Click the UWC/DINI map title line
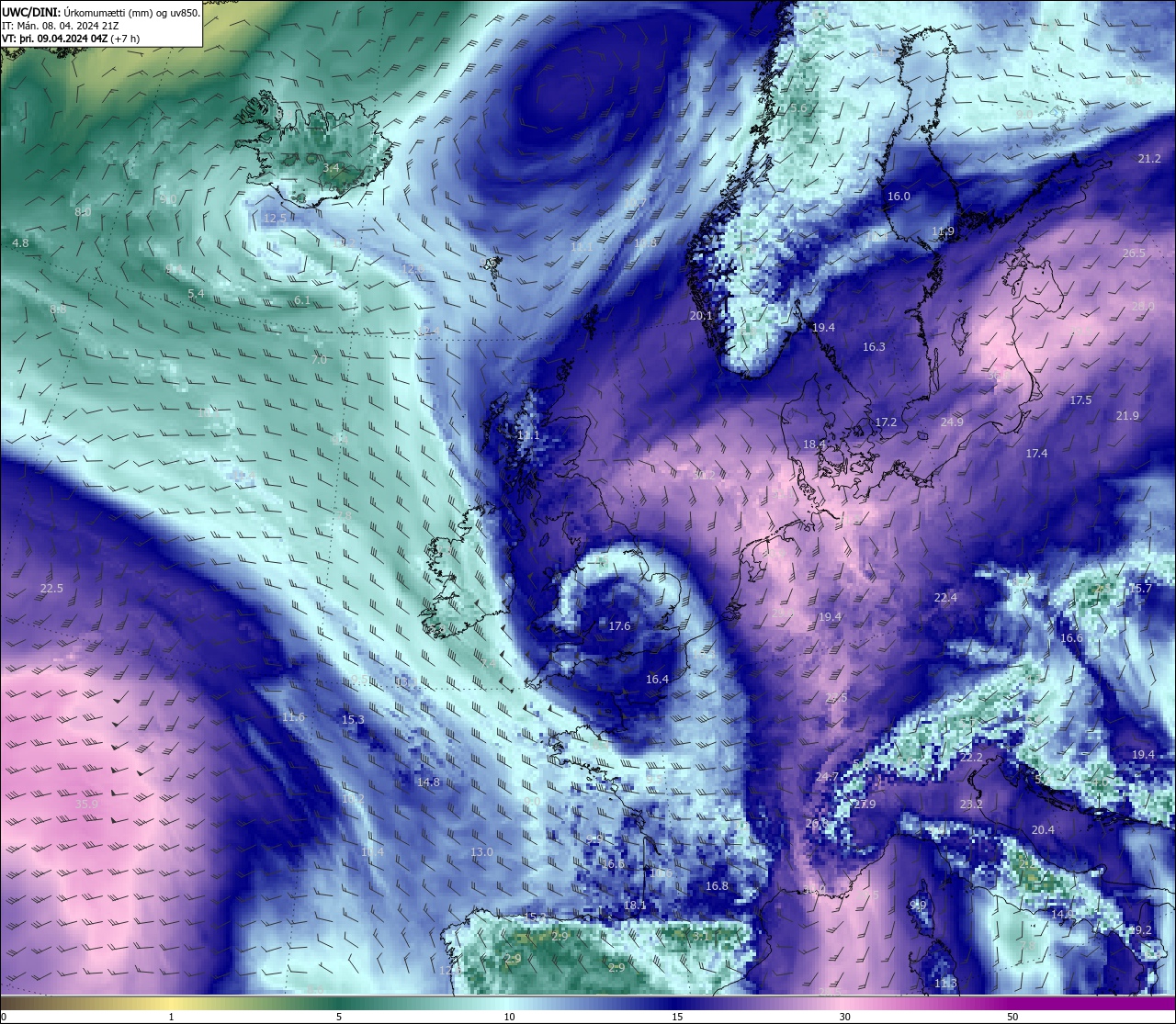 [101, 13]
